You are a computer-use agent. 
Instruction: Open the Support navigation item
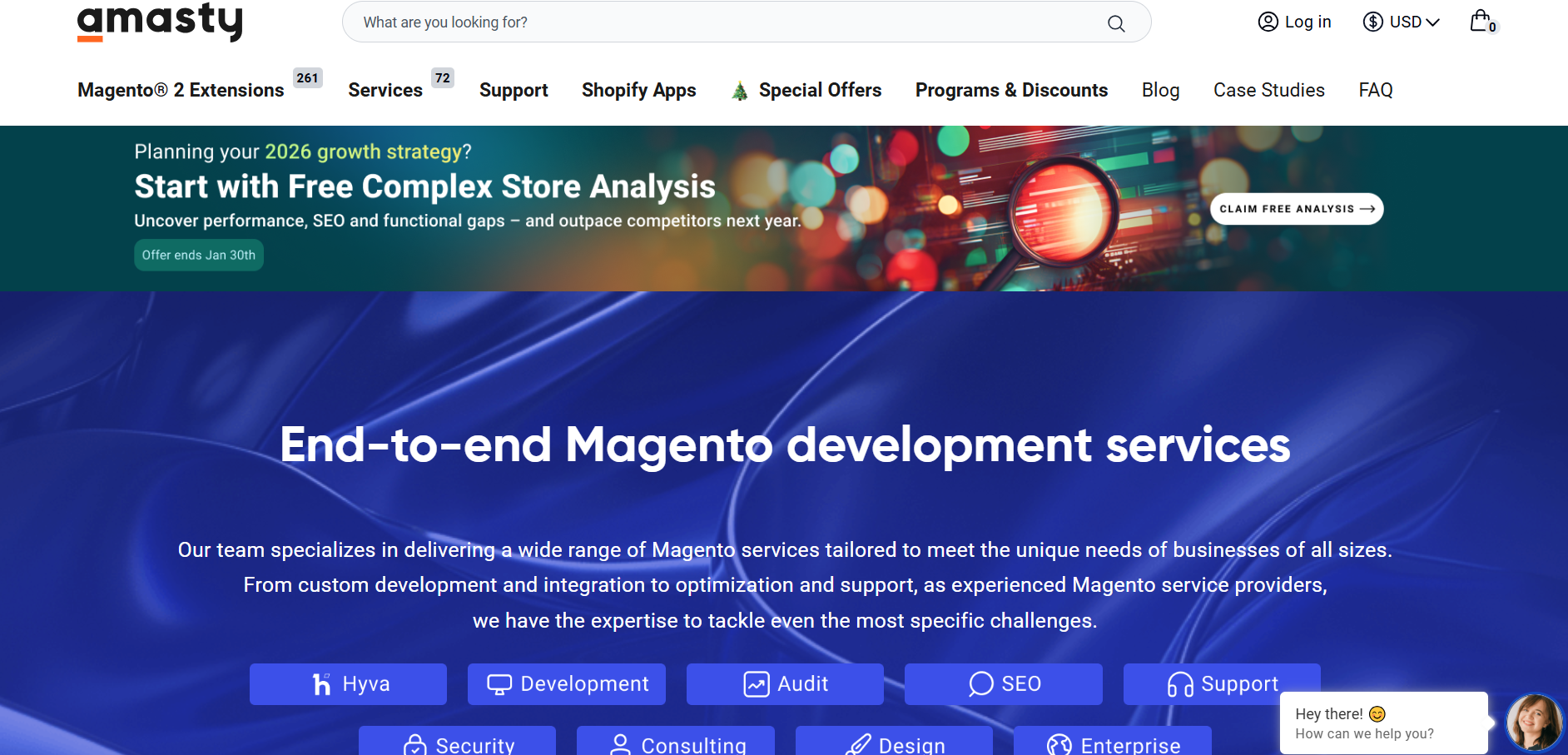(x=514, y=90)
